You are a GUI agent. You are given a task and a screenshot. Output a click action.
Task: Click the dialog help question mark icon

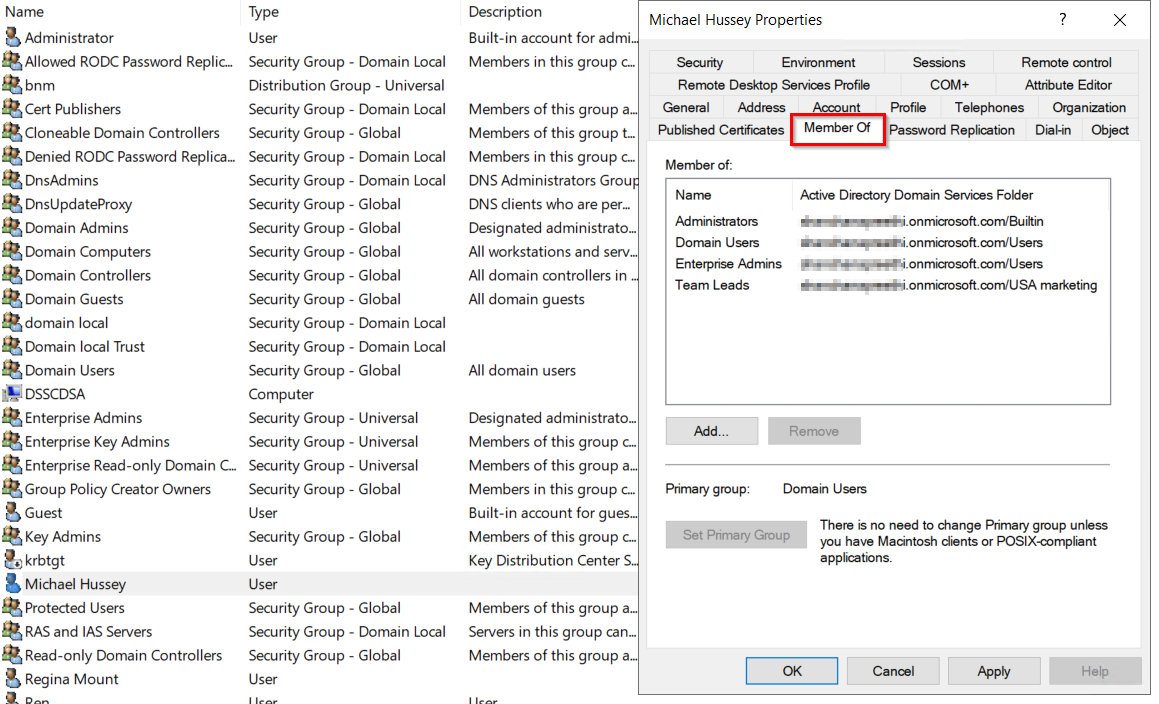click(x=1063, y=19)
